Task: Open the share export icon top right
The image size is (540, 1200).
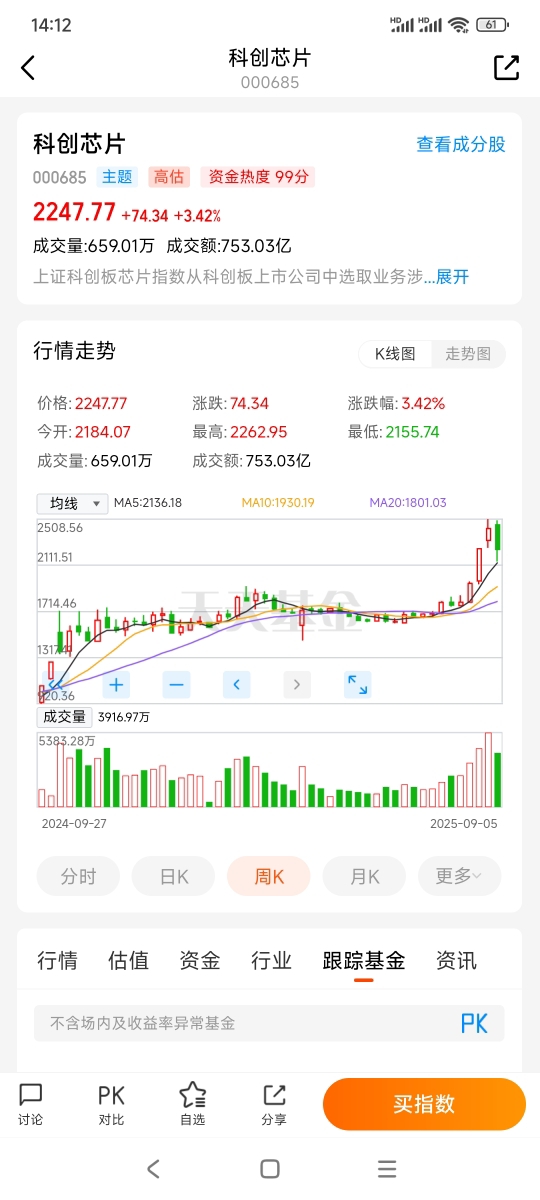Action: pos(507,67)
